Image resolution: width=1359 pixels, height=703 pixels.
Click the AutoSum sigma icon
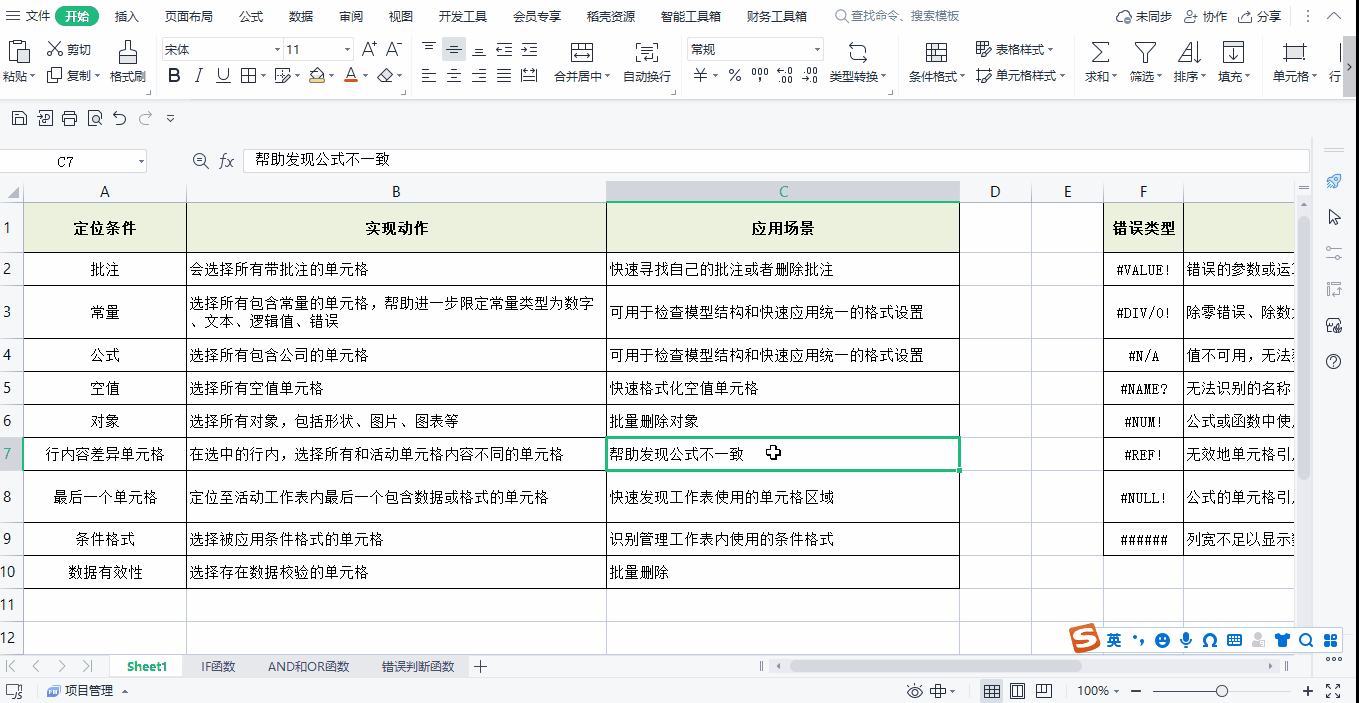(x=1100, y=52)
